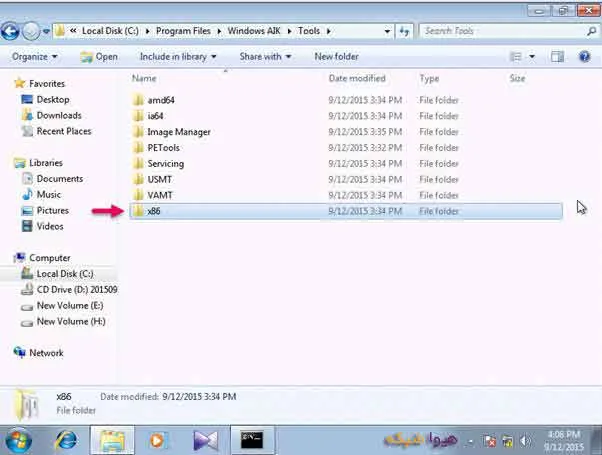This screenshot has height=455, width=602.
Task: Open CD Drive (D:) 201509
Action: pyautogui.click(x=77, y=290)
